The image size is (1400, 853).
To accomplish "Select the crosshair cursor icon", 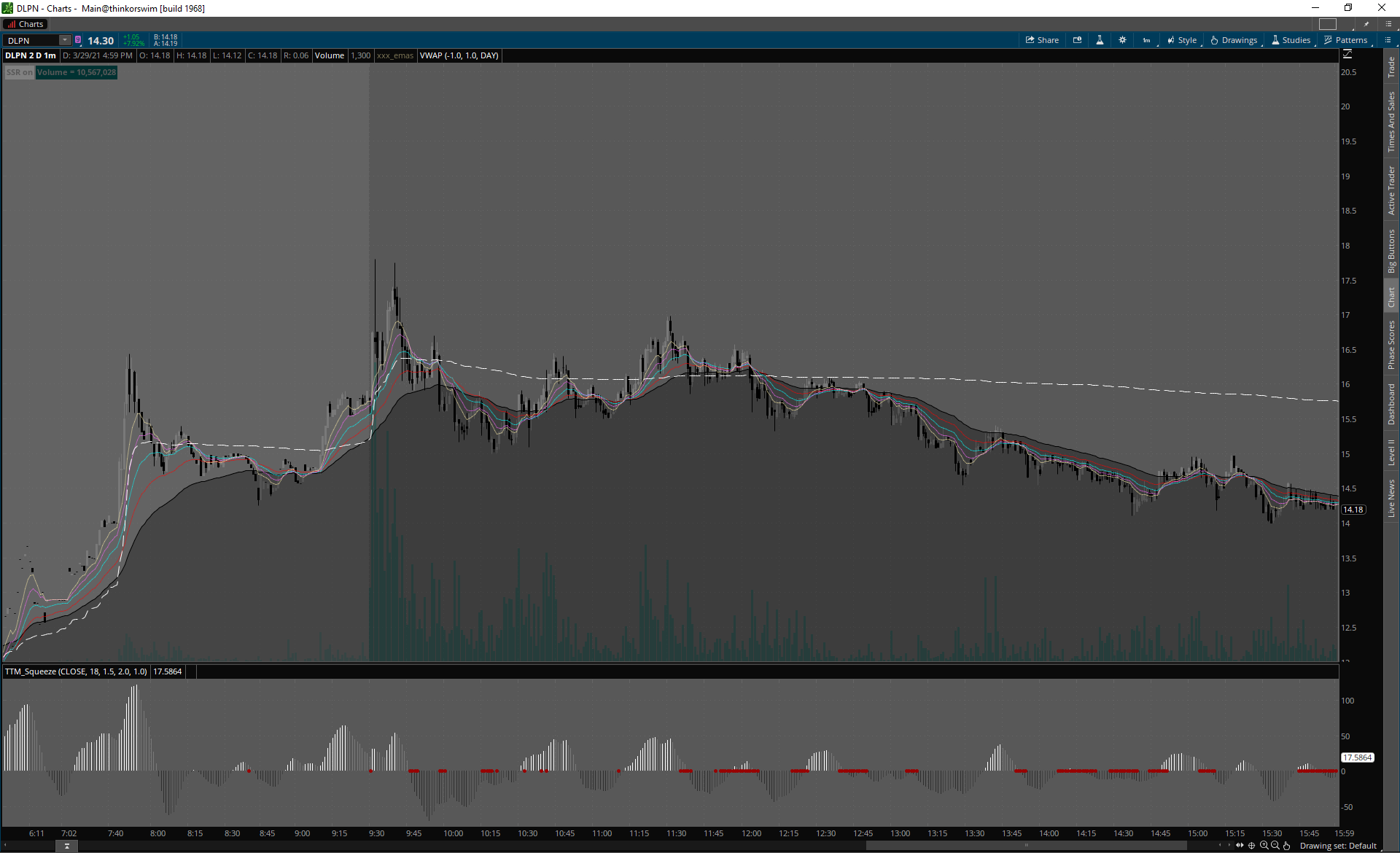I will click(x=1252, y=846).
